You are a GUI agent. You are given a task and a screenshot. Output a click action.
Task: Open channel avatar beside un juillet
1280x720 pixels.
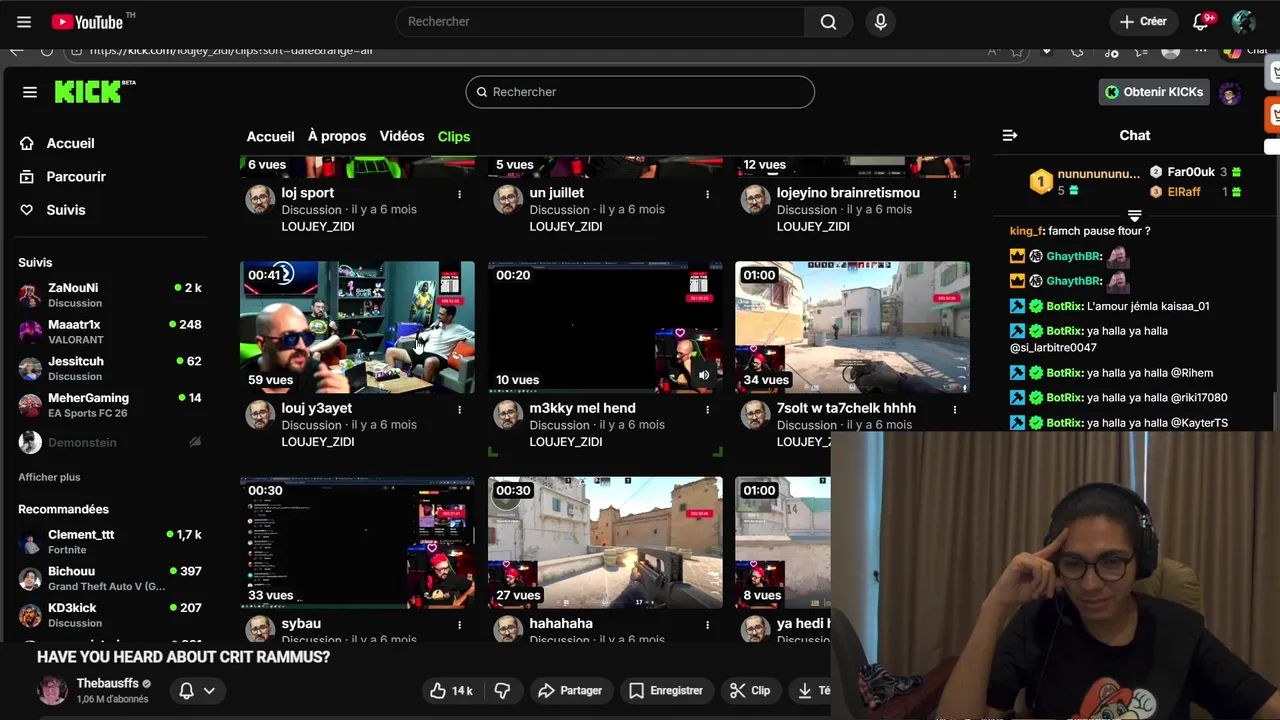tap(508, 199)
